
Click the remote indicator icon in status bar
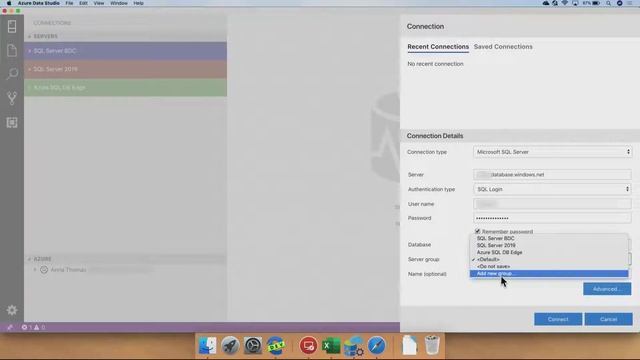[10, 327]
